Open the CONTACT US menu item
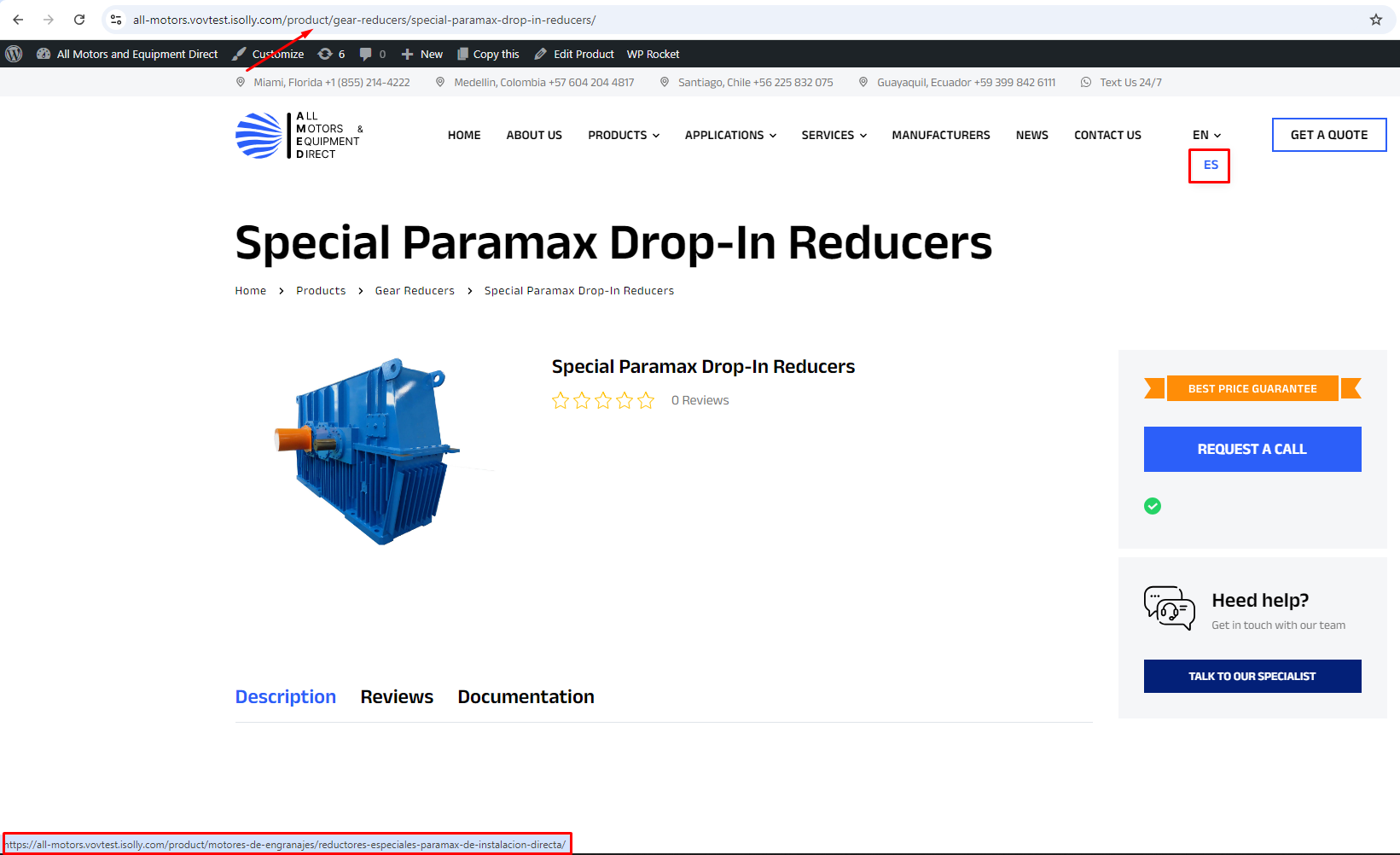Screen dimensions: 1400x855 pyautogui.click(x=1107, y=135)
